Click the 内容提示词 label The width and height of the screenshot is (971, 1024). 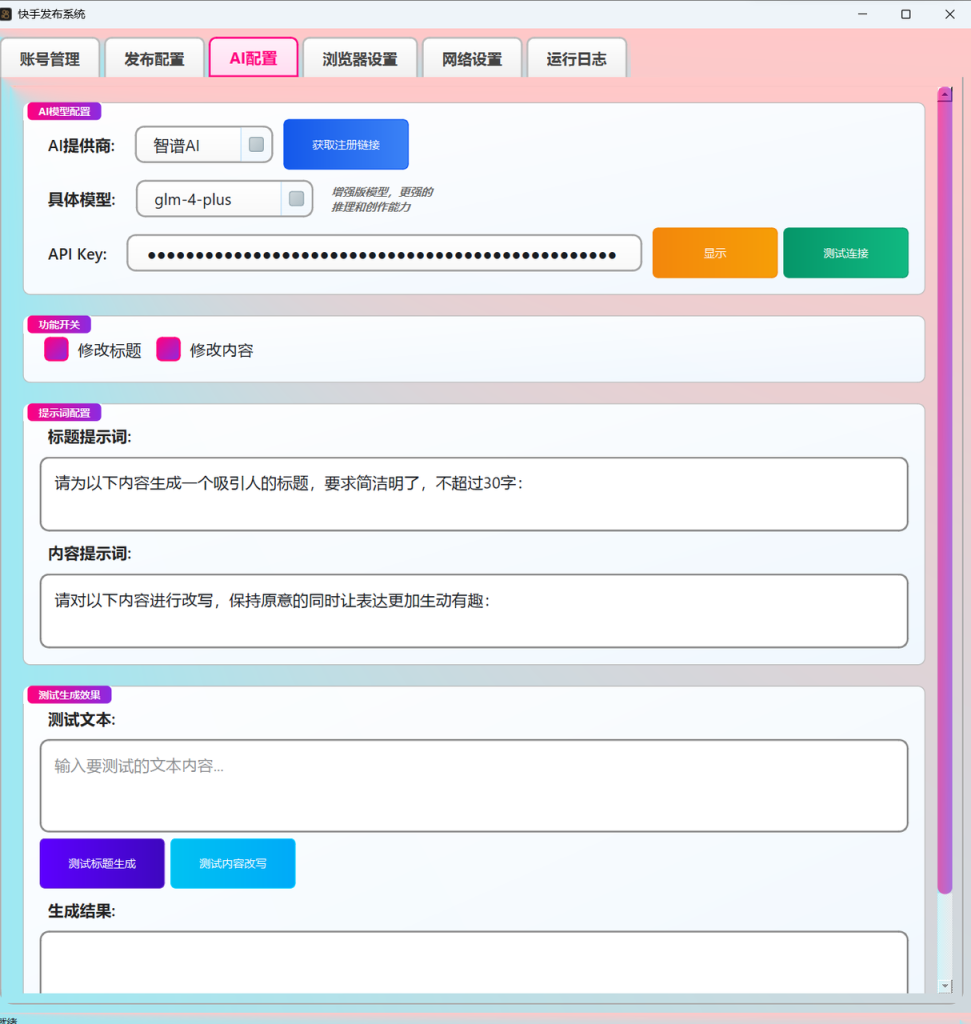(89, 554)
